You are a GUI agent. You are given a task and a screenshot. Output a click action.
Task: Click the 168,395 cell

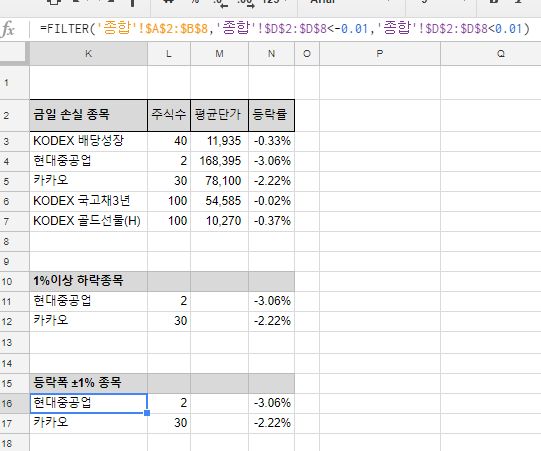(219, 161)
